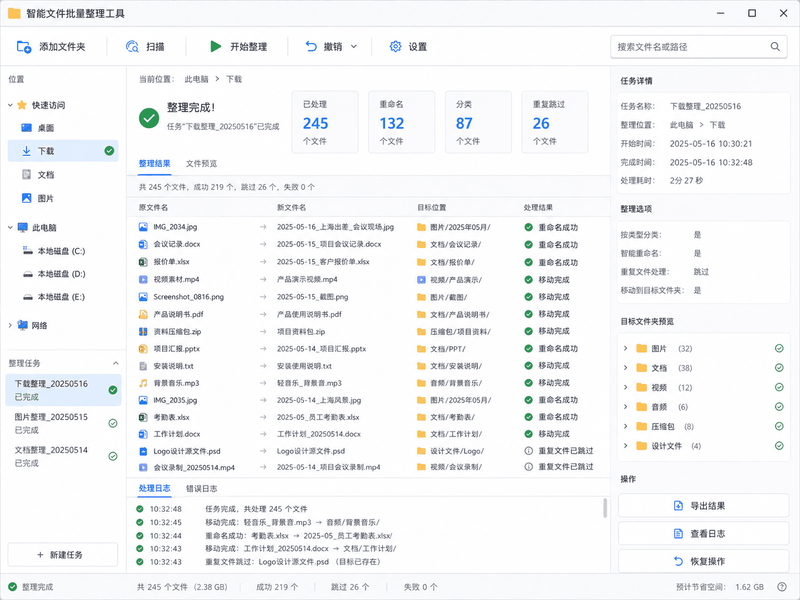Click the status check of 文档整理_20250514 task
Image resolution: width=800 pixels, height=600 pixels.
point(113,456)
